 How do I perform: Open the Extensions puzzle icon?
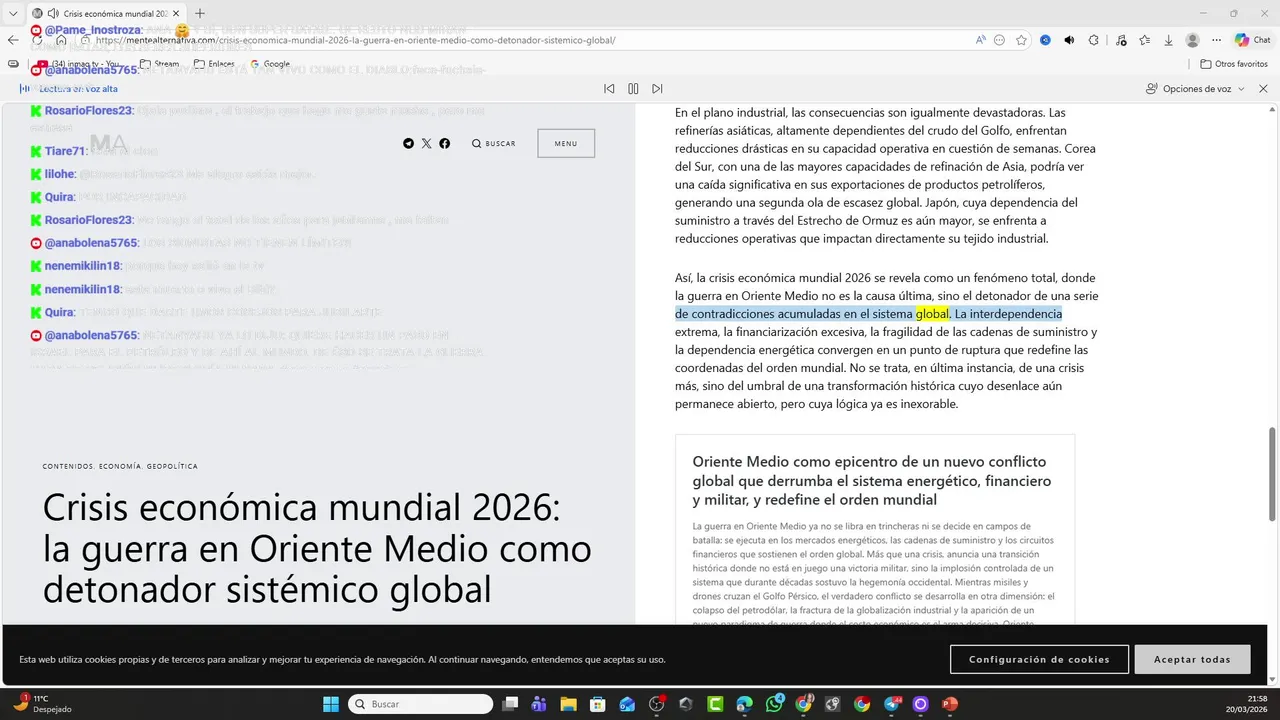pos(1093,40)
